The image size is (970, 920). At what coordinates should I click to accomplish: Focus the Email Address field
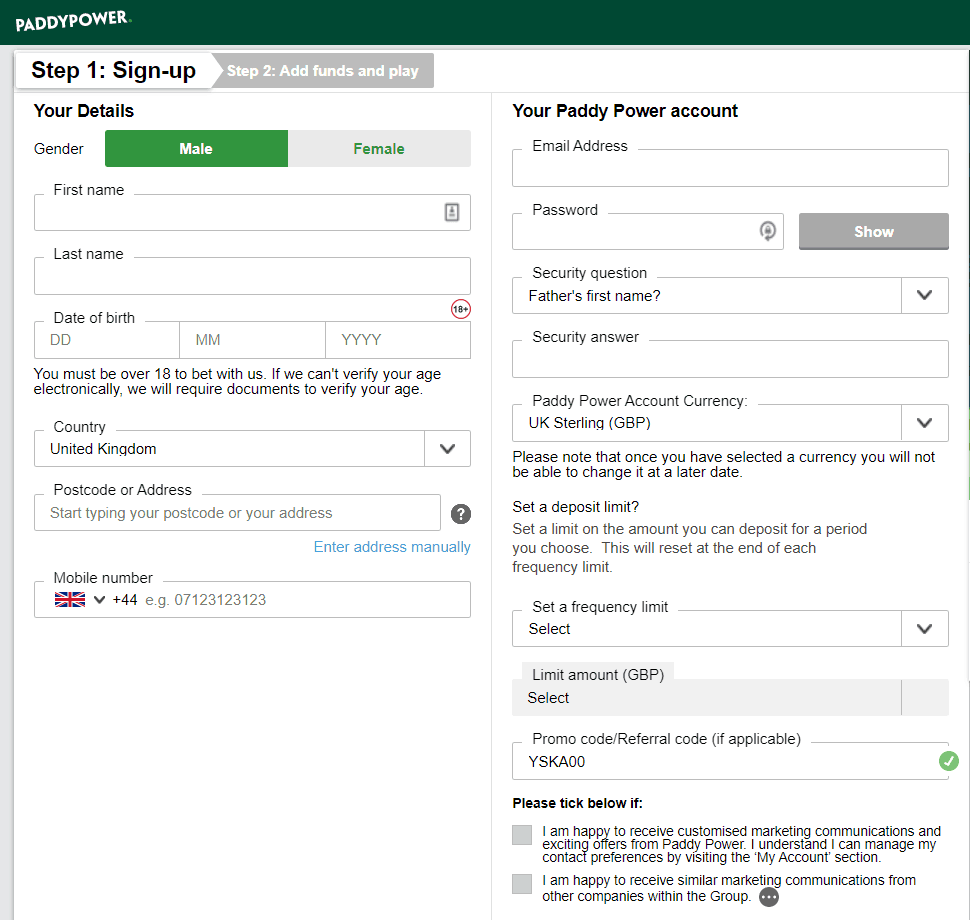tap(730, 168)
